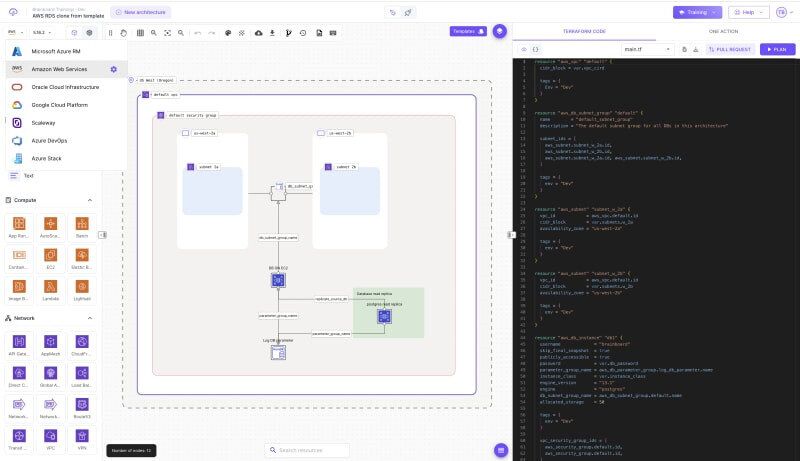Click the redo arrow
800x461 pixels.
211,33
